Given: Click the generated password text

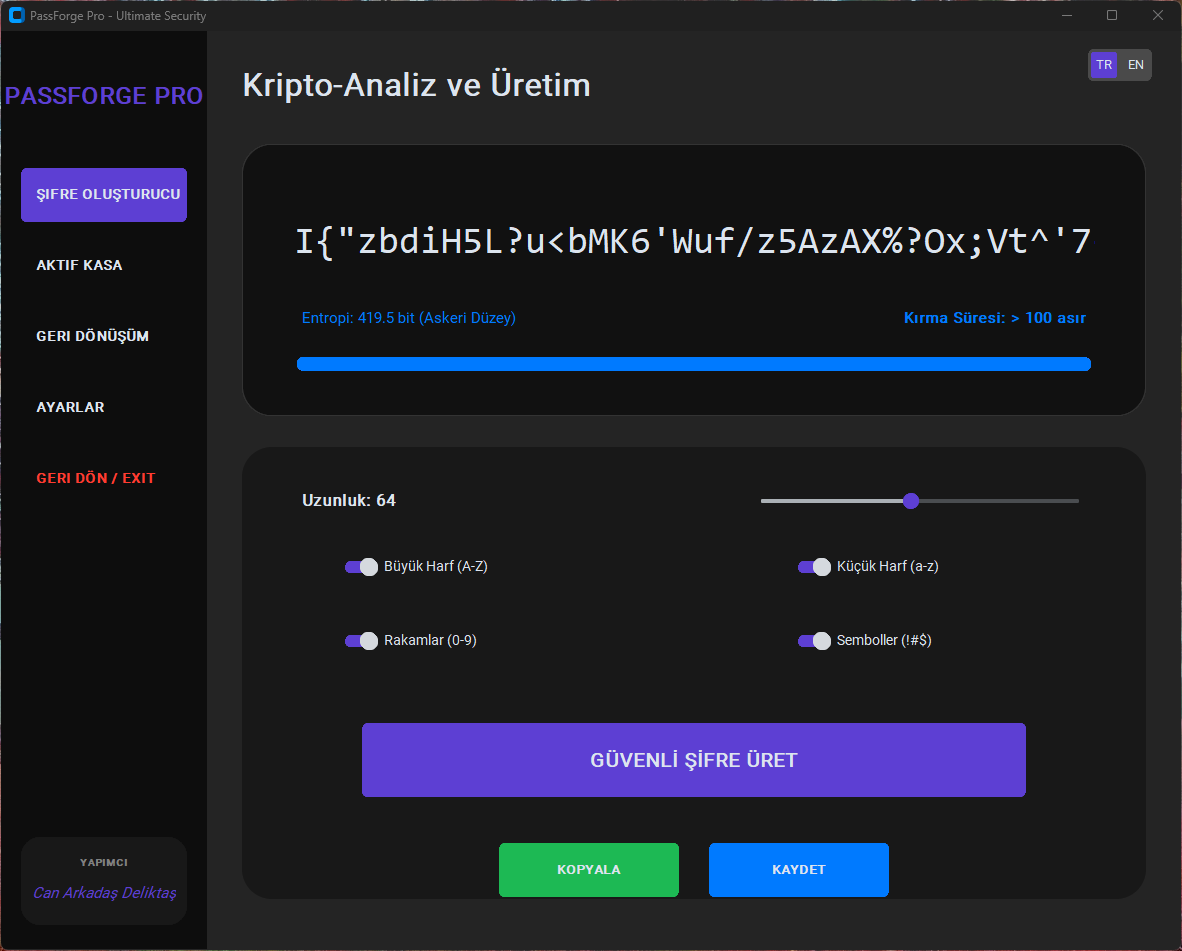Looking at the screenshot, I should 693,242.
